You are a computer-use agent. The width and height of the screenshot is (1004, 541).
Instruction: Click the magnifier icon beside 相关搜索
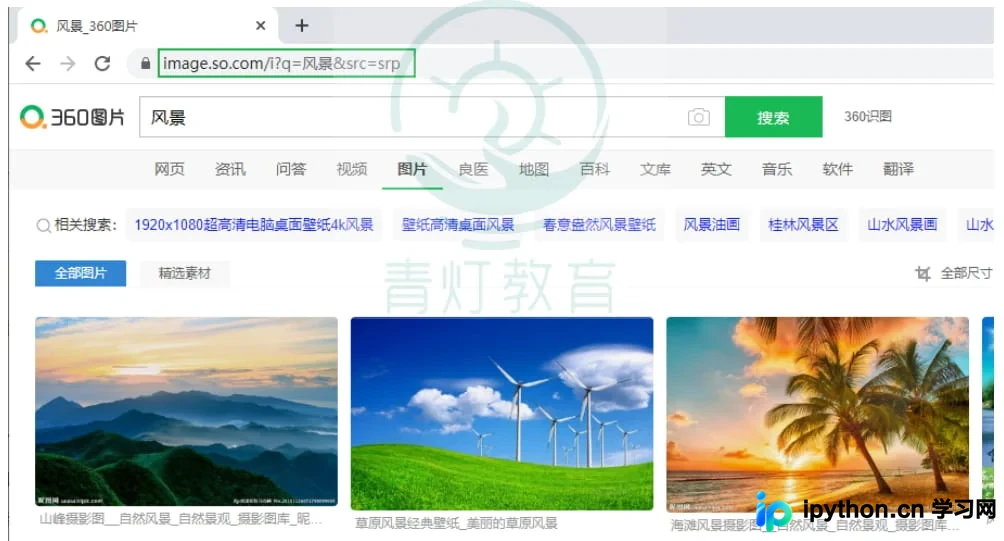(43, 225)
